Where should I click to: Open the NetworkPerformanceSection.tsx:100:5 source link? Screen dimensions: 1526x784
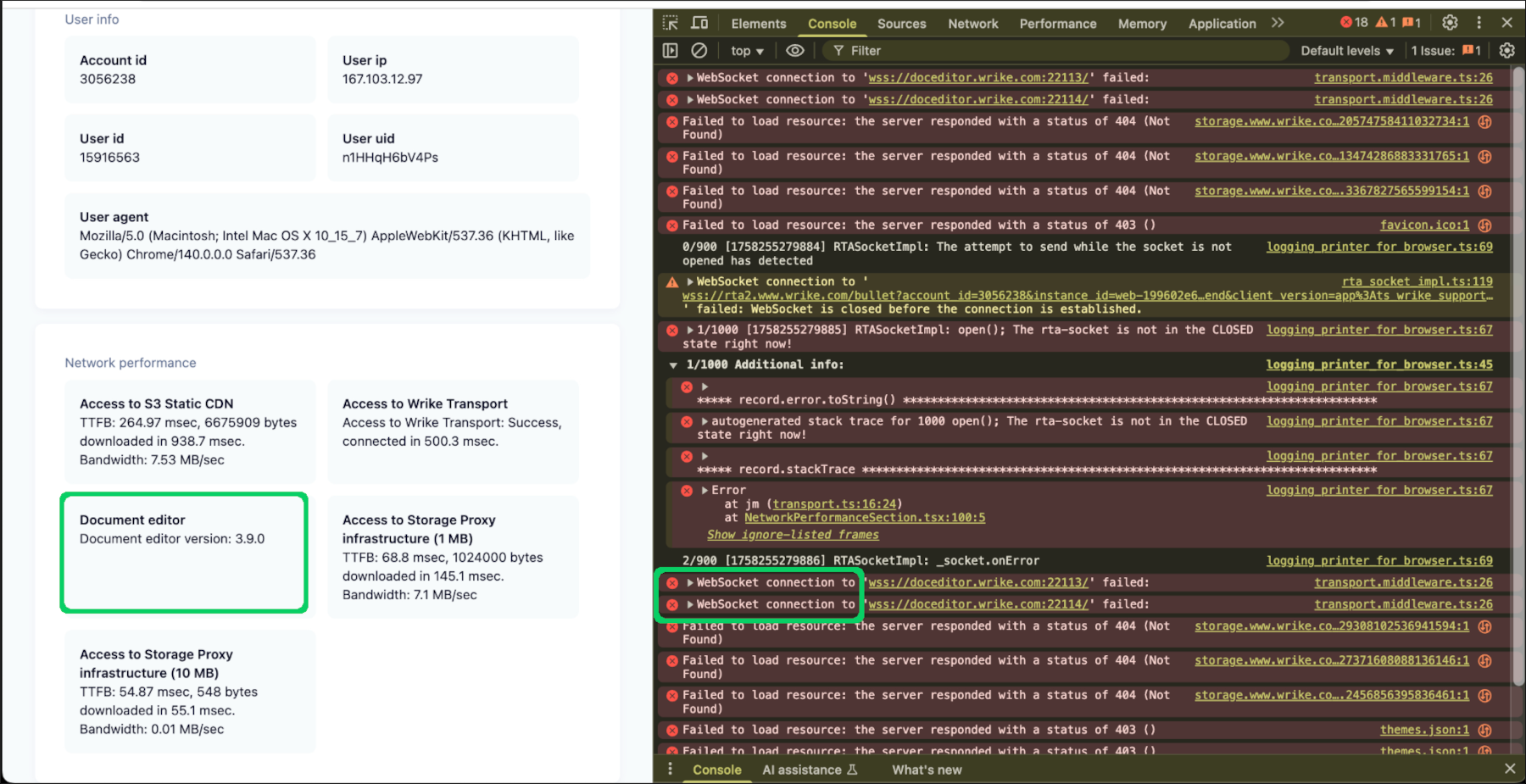pos(864,518)
